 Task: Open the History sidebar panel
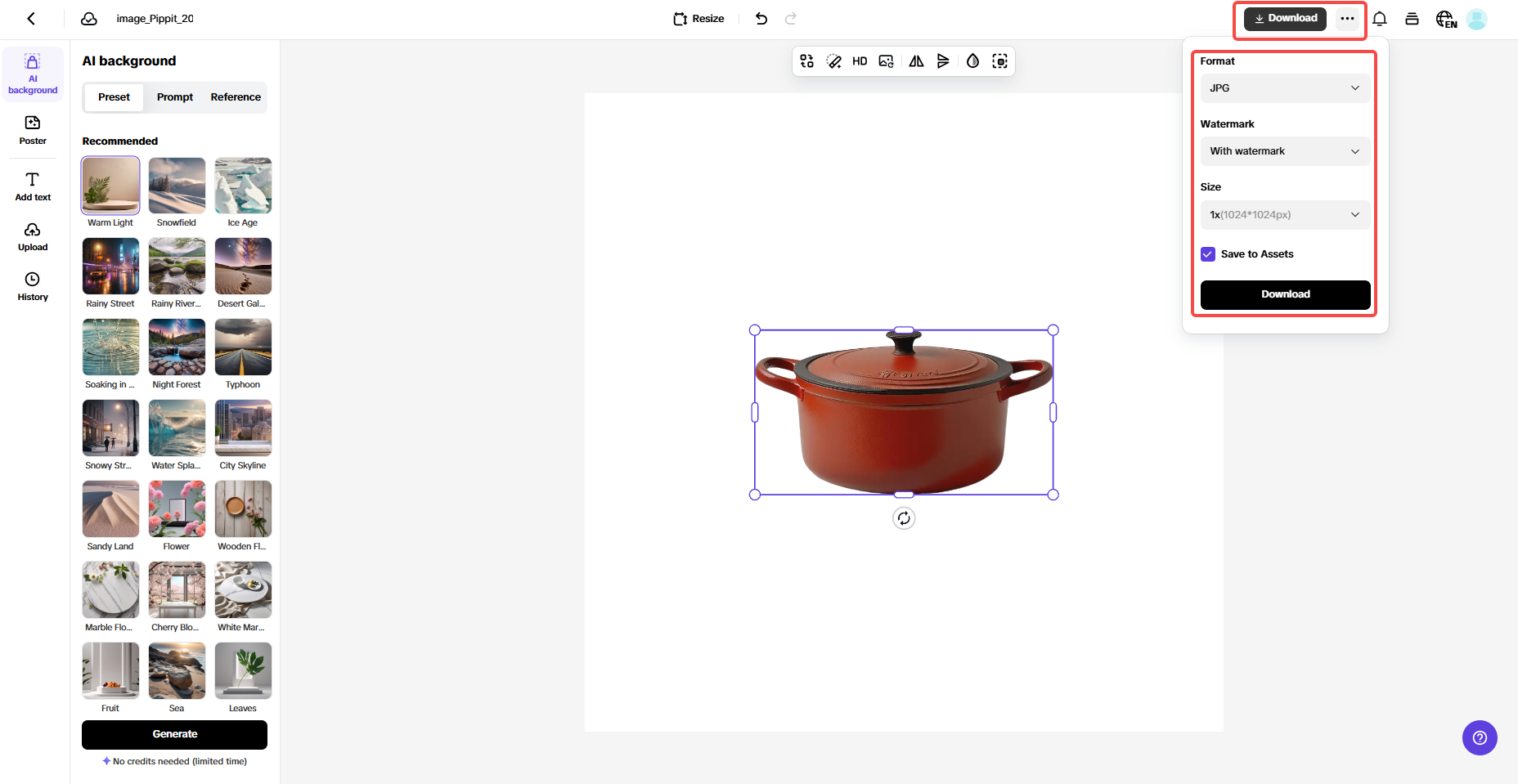[33, 287]
